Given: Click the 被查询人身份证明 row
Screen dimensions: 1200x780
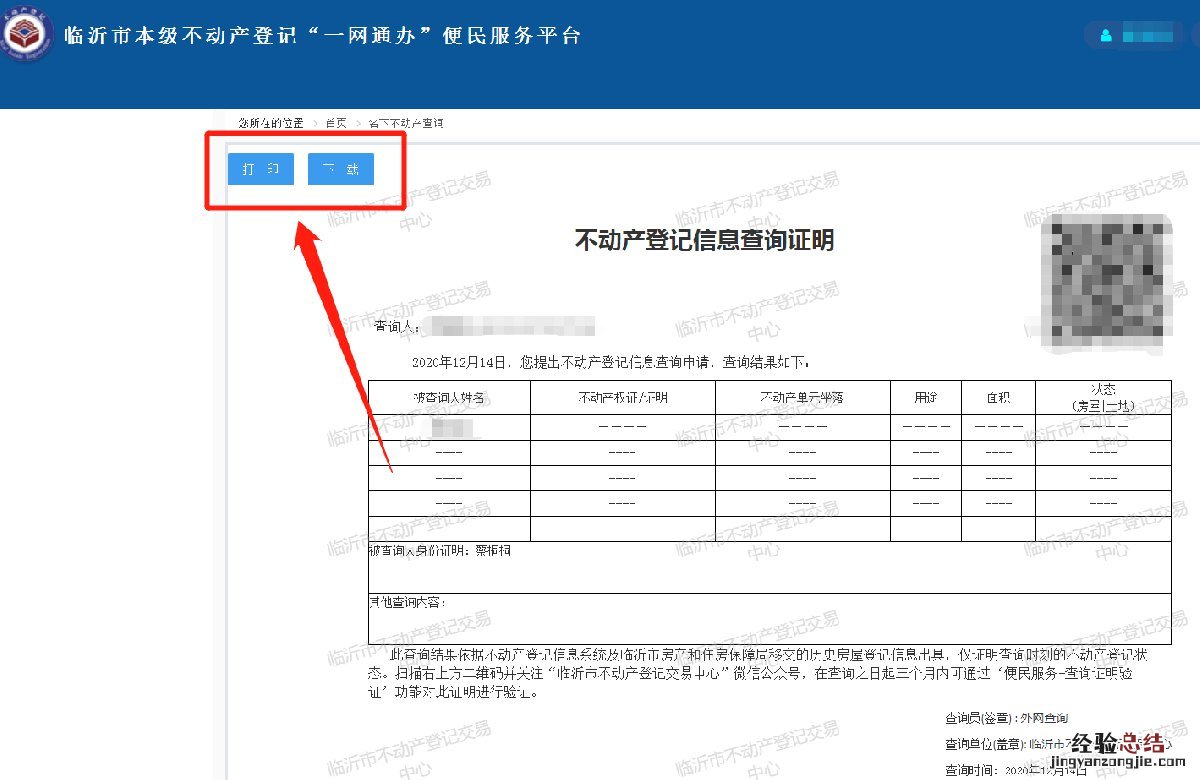Looking at the screenshot, I should pyautogui.click(x=769, y=567).
